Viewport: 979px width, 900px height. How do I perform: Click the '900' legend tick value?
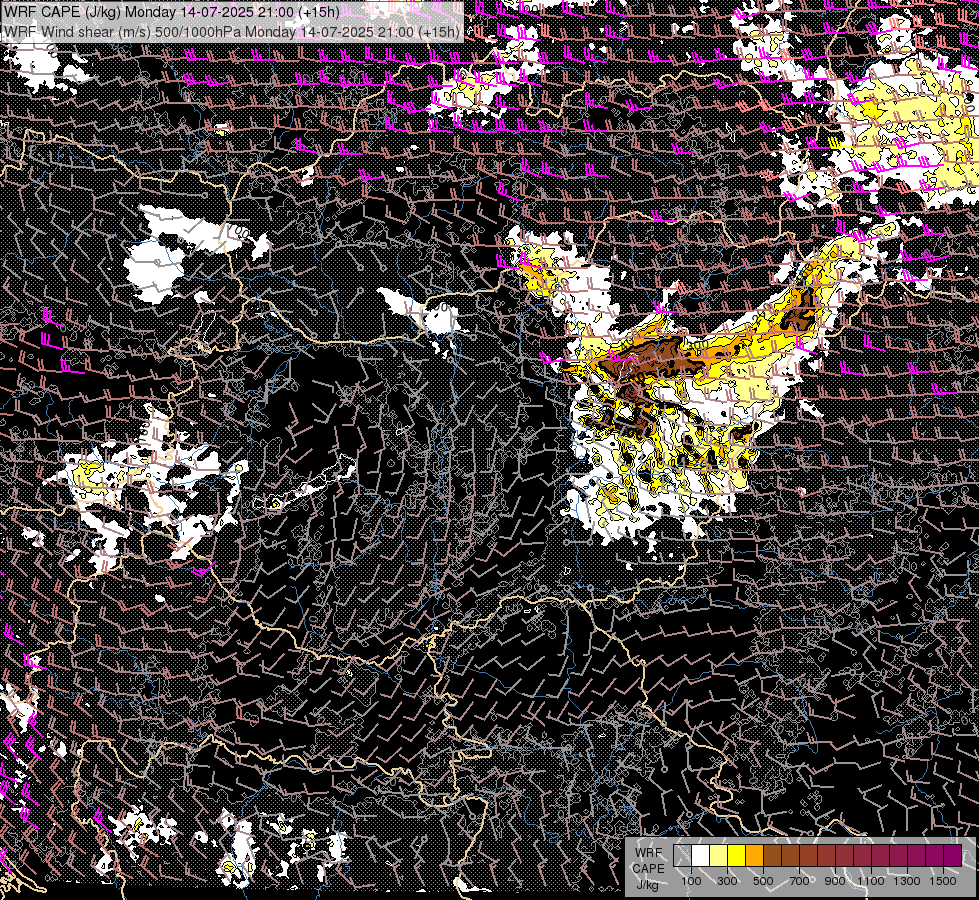835,881
